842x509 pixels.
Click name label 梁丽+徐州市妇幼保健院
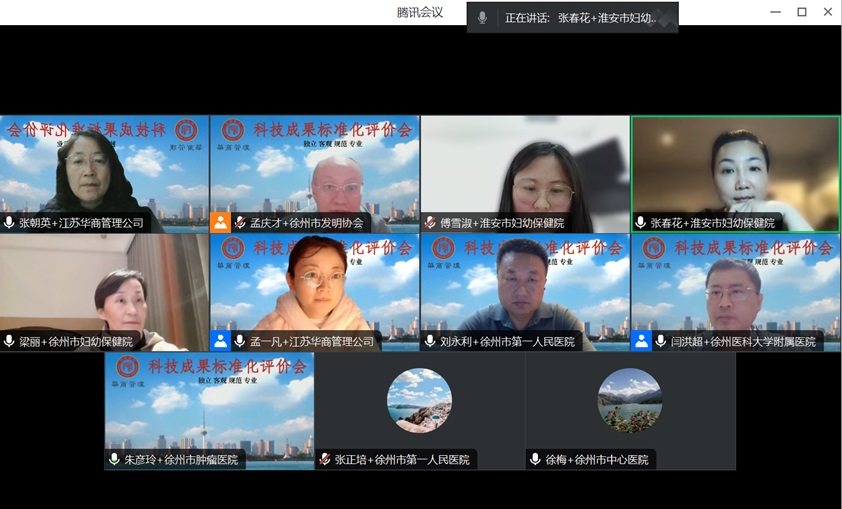pyautogui.click(x=76, y=341)
